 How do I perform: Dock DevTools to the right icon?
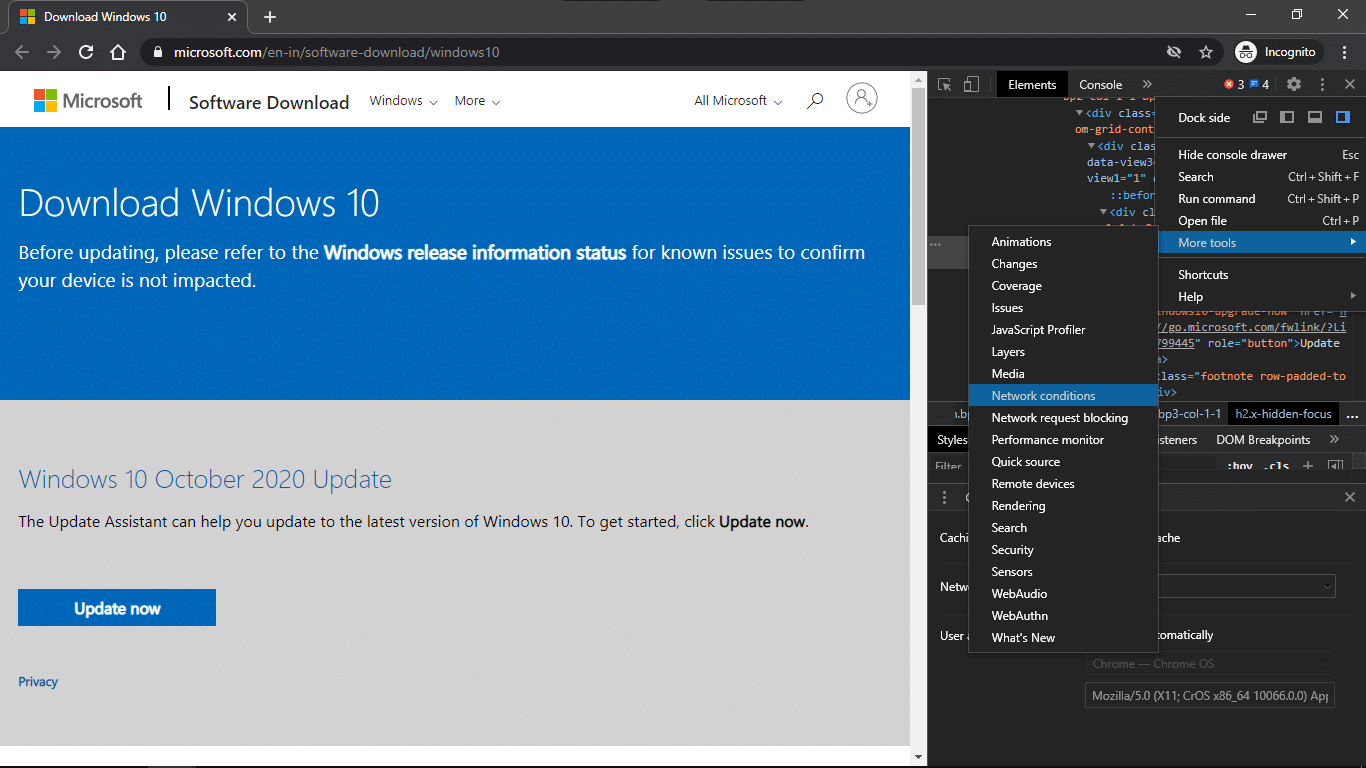pyautogui.click(x=1343, y=117)
